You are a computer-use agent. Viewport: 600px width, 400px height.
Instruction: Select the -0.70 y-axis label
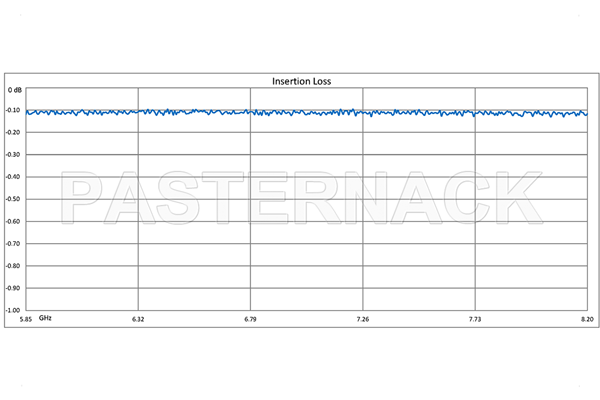pyautogui.click(x=13, y=244)
